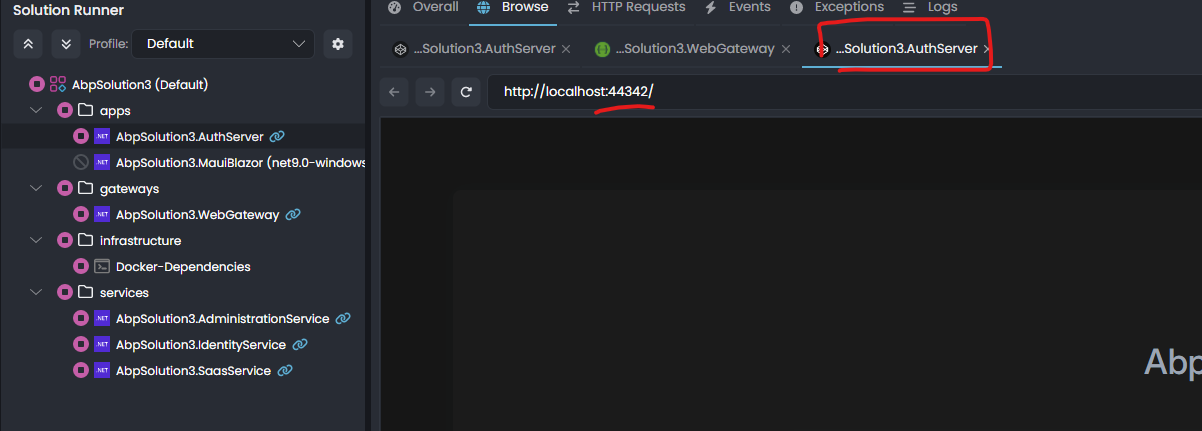The width and height of the screenshot is (1202, 431).
Task: Click the run status icon of Docker-Dependencies
Action: (x=81, y=266)
